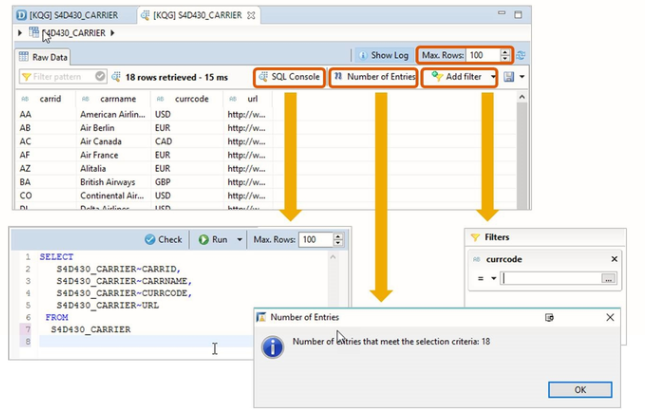Image resolution: width=645 pixels, height=410 pixels.
Task: Open the SQL Console
Action: (289, 76)
